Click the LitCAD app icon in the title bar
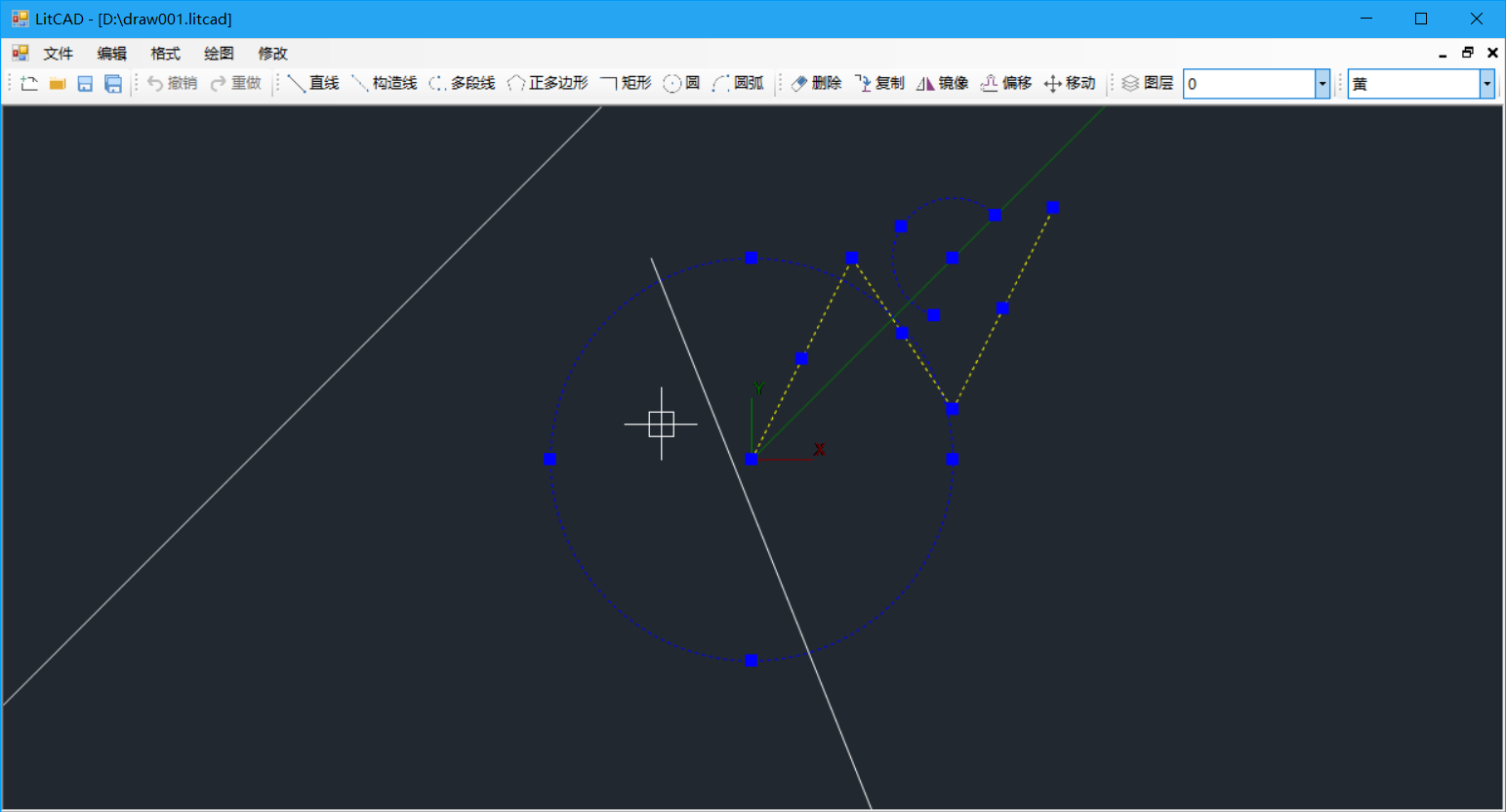 pos(20,19)
